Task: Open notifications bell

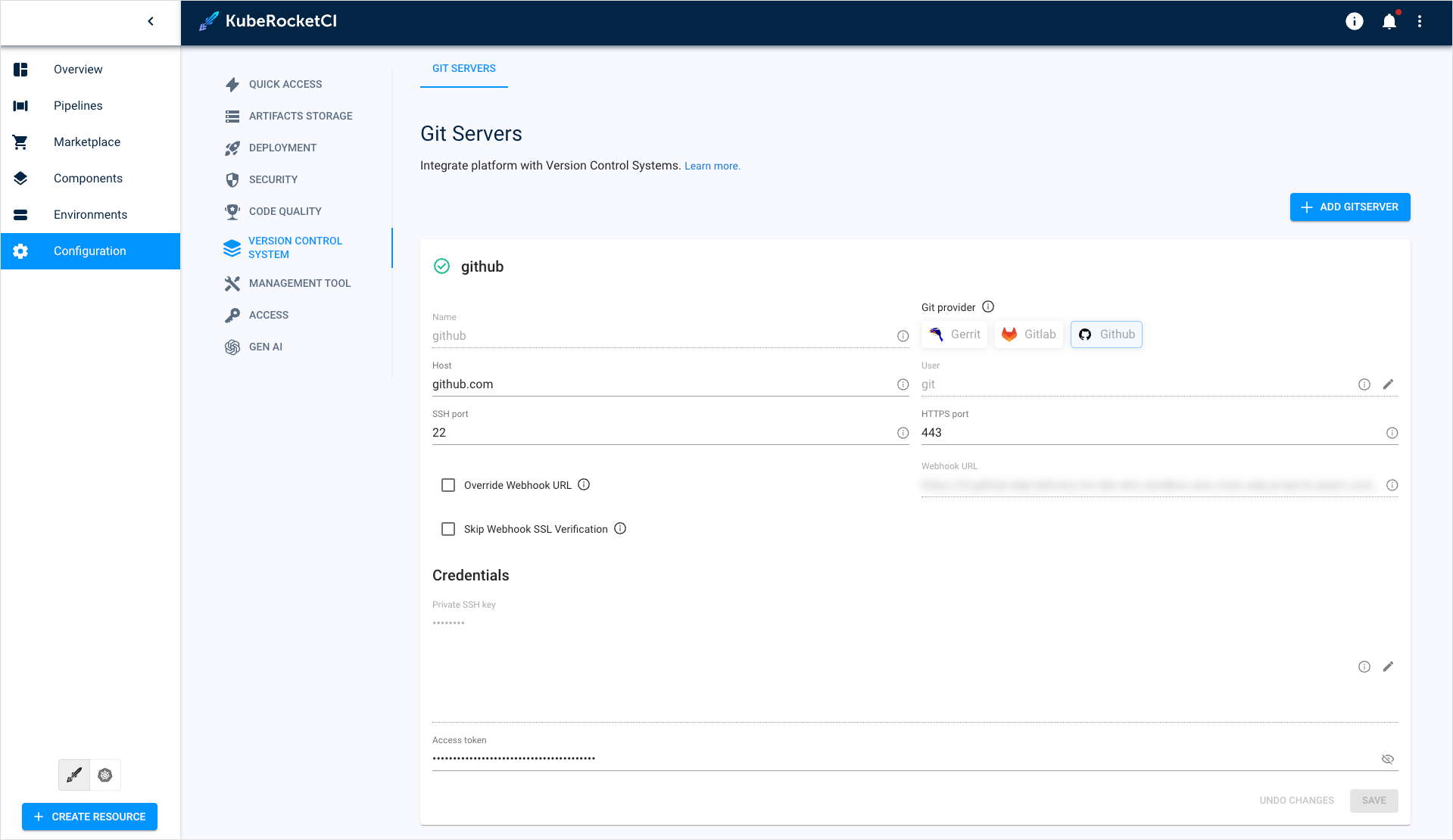Action: (x=1389, y=22)
